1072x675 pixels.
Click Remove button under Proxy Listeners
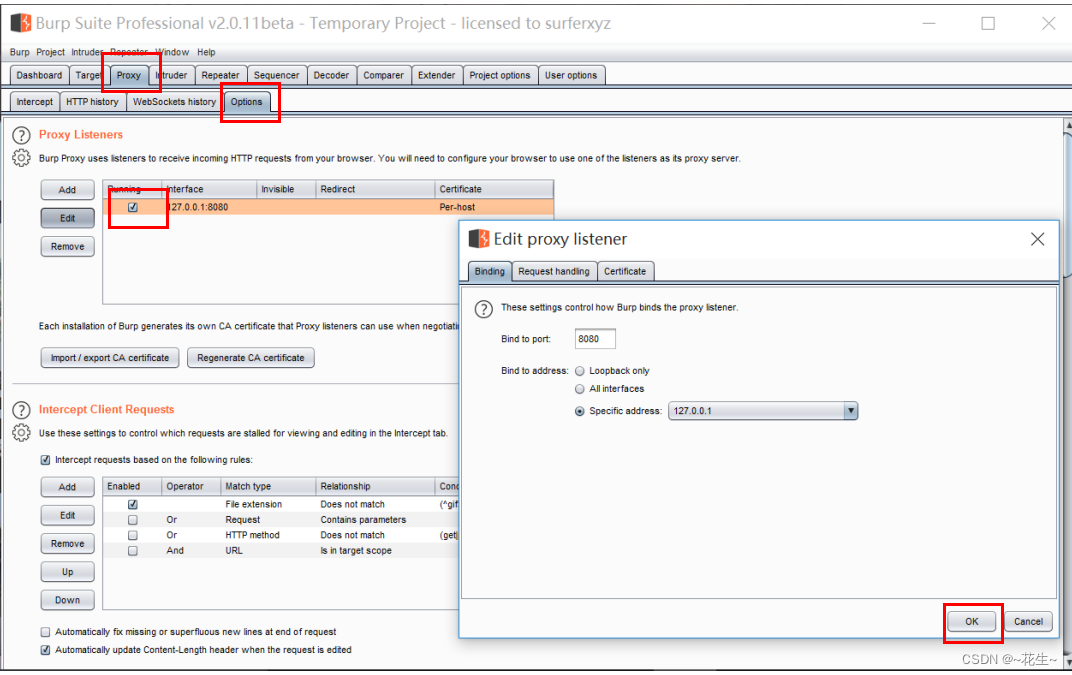pos(68,247)
